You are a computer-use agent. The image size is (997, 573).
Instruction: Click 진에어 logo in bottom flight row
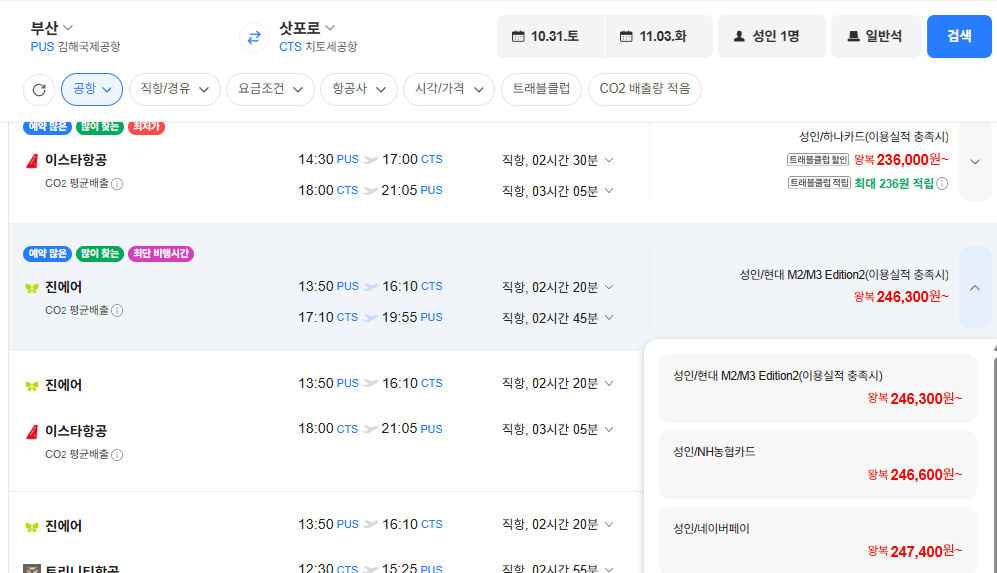[32, 527]
